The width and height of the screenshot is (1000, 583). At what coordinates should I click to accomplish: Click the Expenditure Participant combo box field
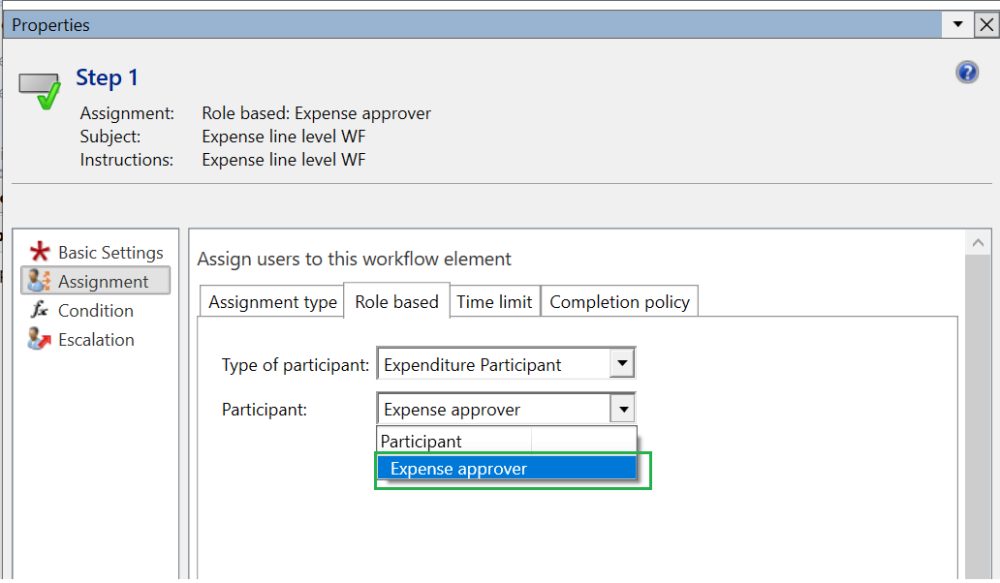(494, 364)
